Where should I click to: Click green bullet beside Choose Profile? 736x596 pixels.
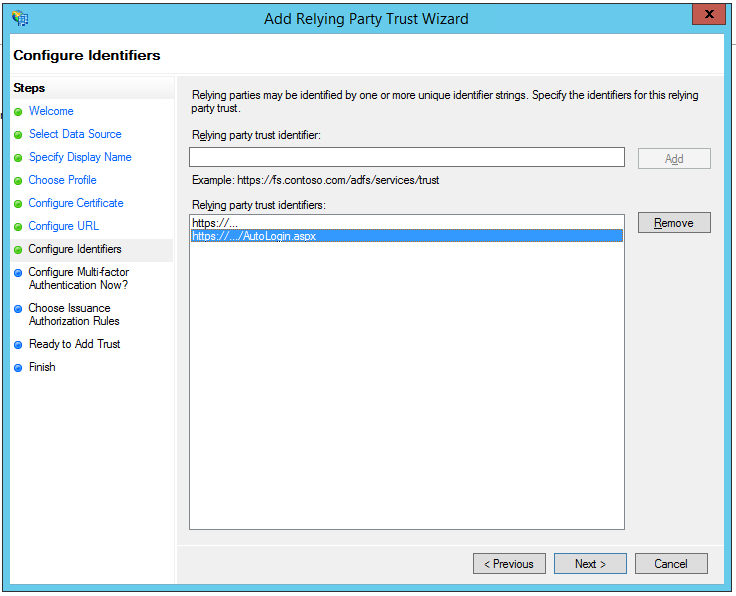(18, 181)
